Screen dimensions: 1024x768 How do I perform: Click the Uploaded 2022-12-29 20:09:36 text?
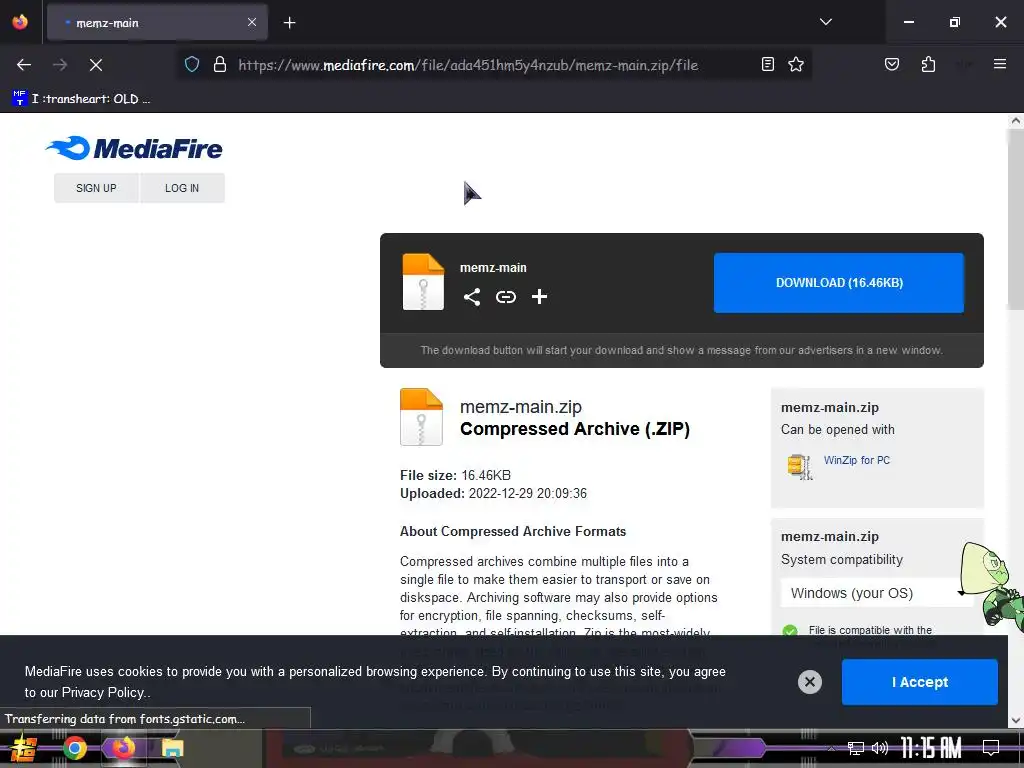point(493,494)
